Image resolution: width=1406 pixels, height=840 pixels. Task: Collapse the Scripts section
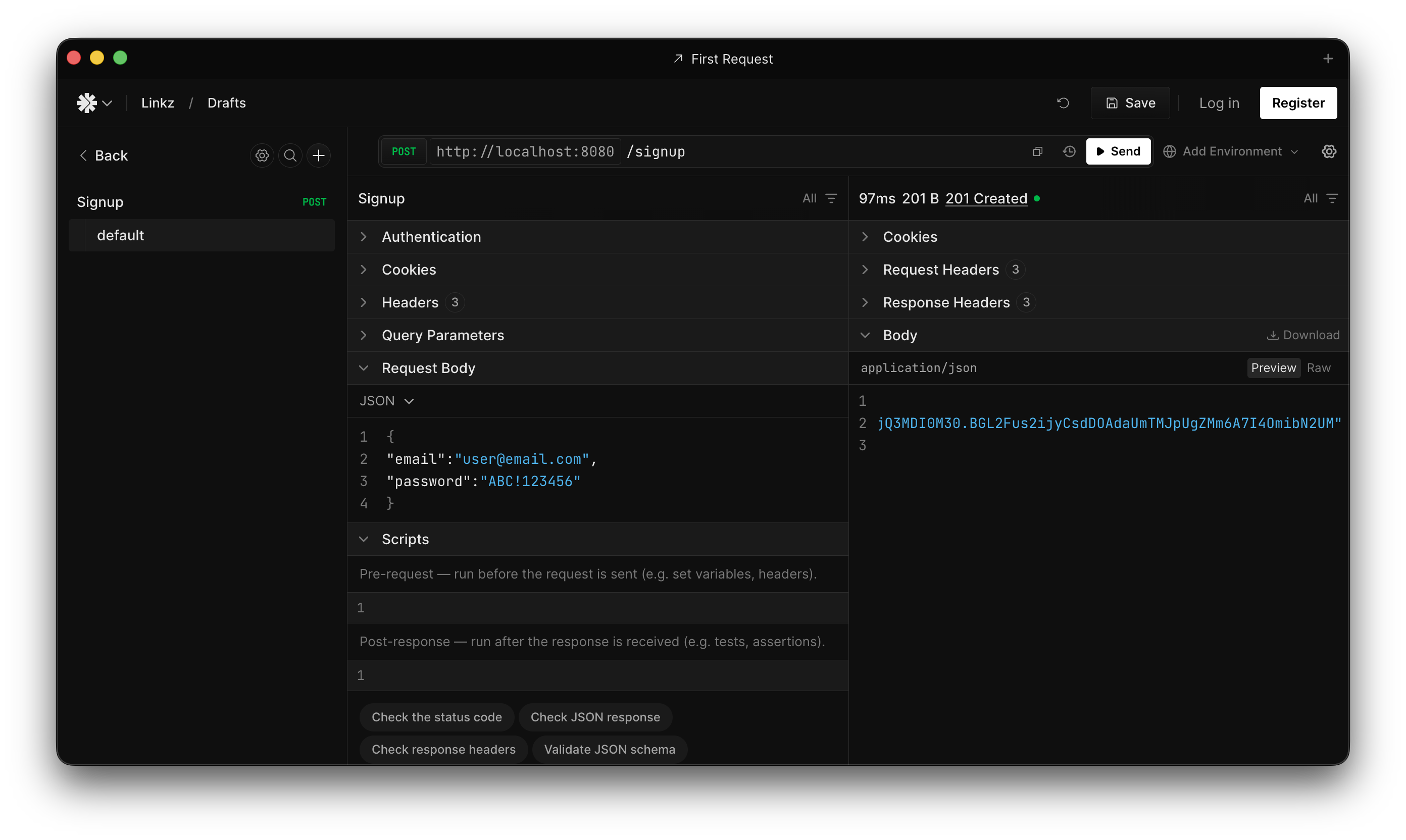coord(597,540)
